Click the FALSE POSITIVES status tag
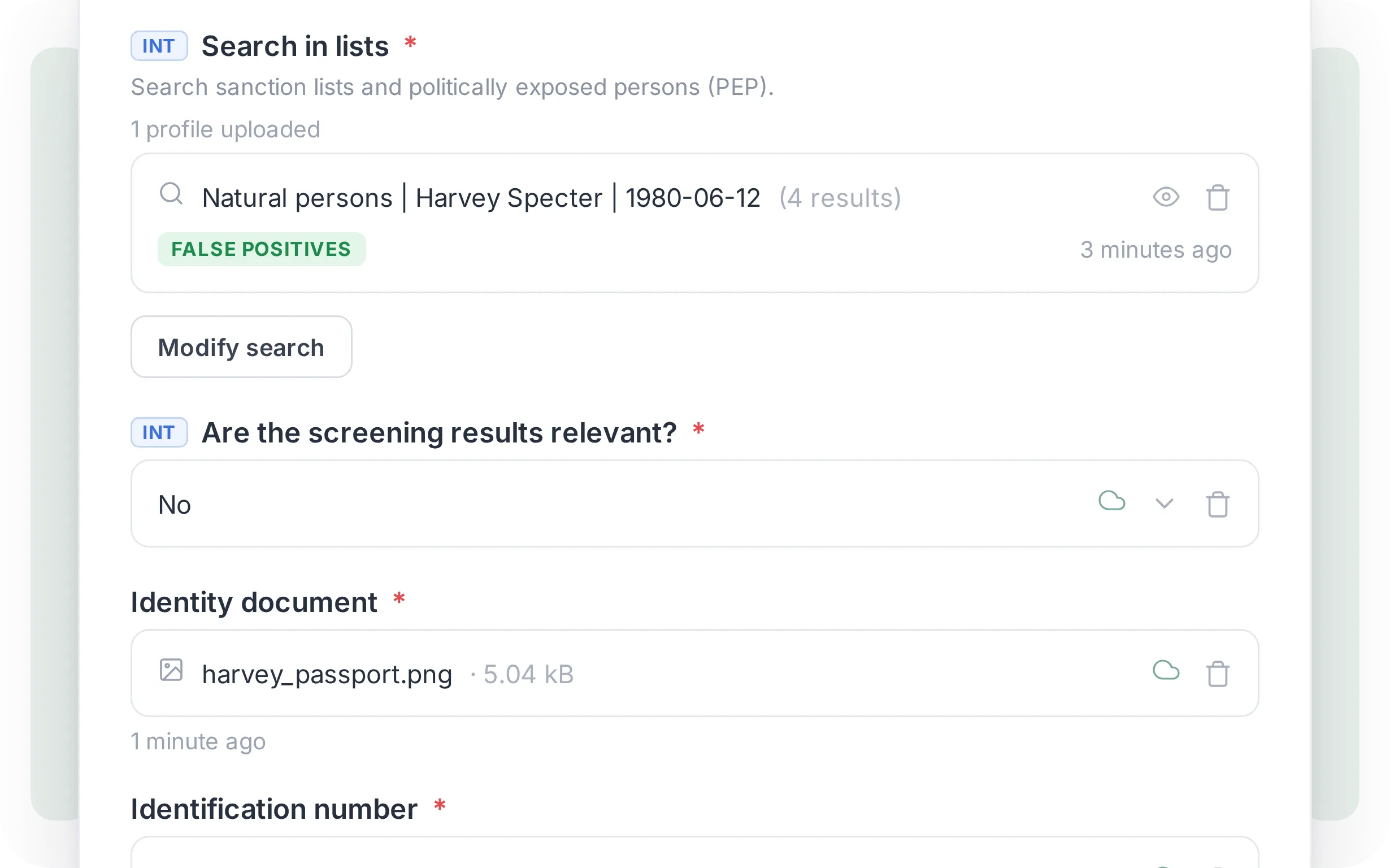Image resolution: width=1390 pixels, height=868 pixels. tap(261, 249)
